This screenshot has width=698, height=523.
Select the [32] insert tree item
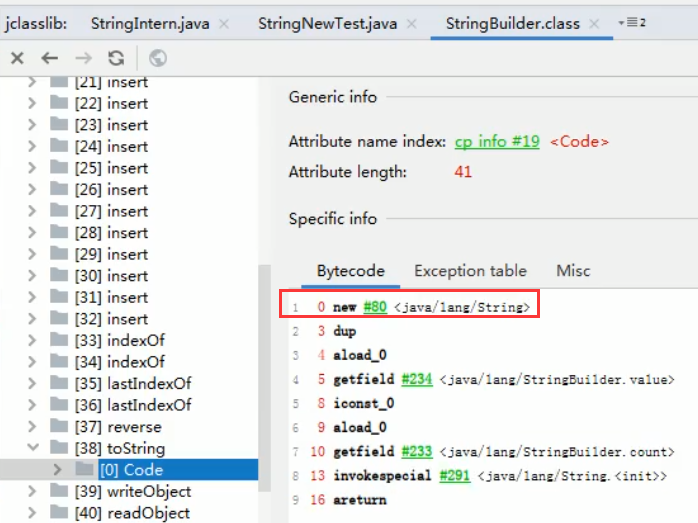click(111, 319)
